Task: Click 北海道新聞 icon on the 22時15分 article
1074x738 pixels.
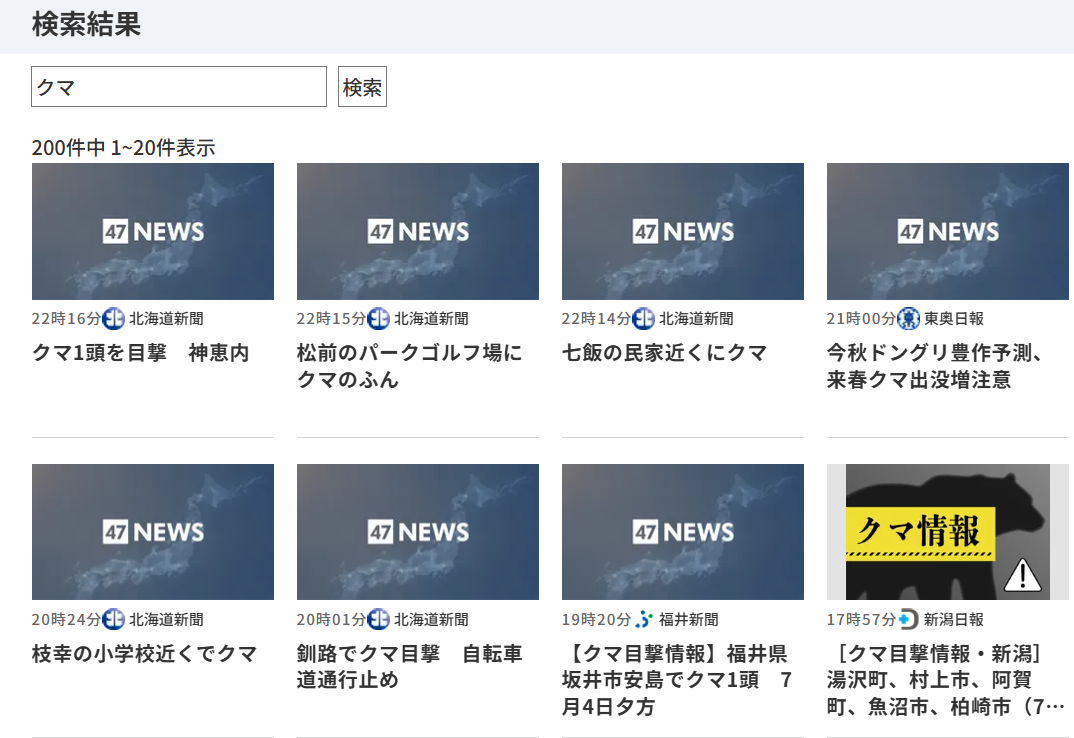Action: tap(378, 319)
